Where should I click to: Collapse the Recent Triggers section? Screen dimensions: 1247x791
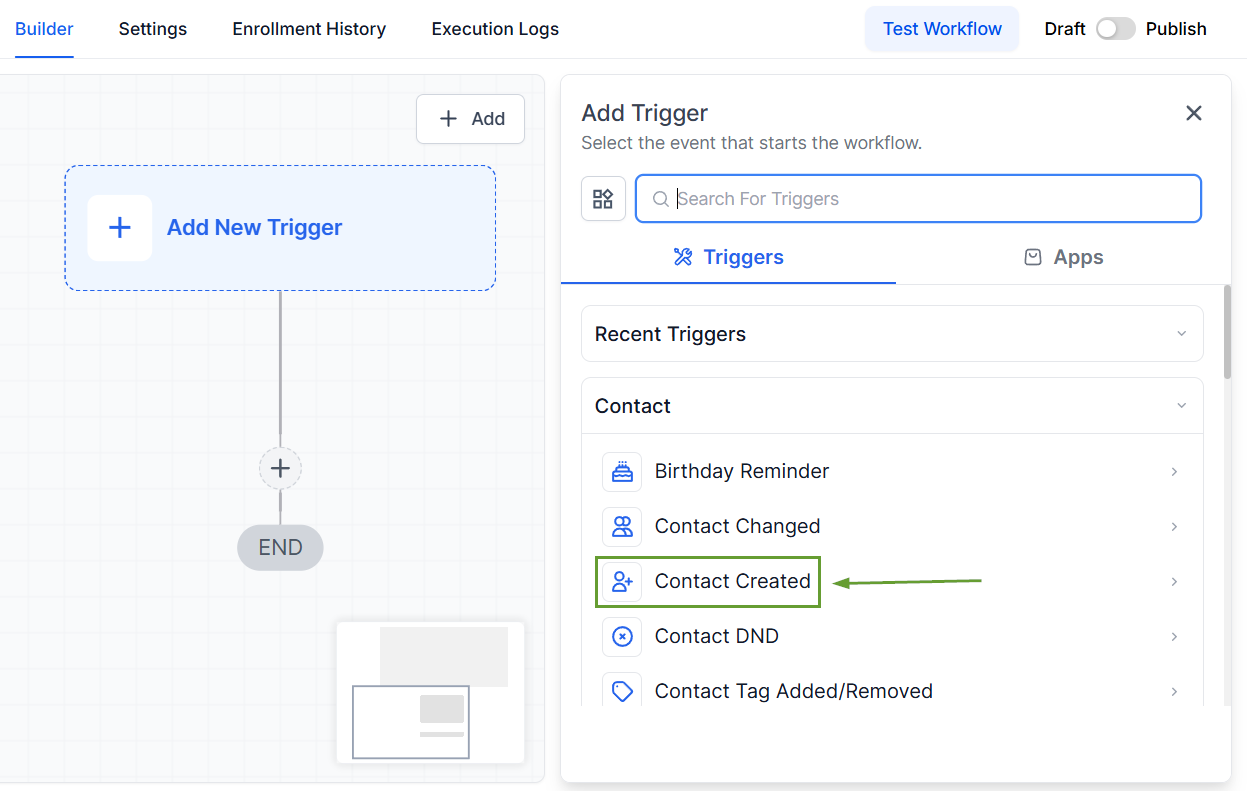[1181, 334]
